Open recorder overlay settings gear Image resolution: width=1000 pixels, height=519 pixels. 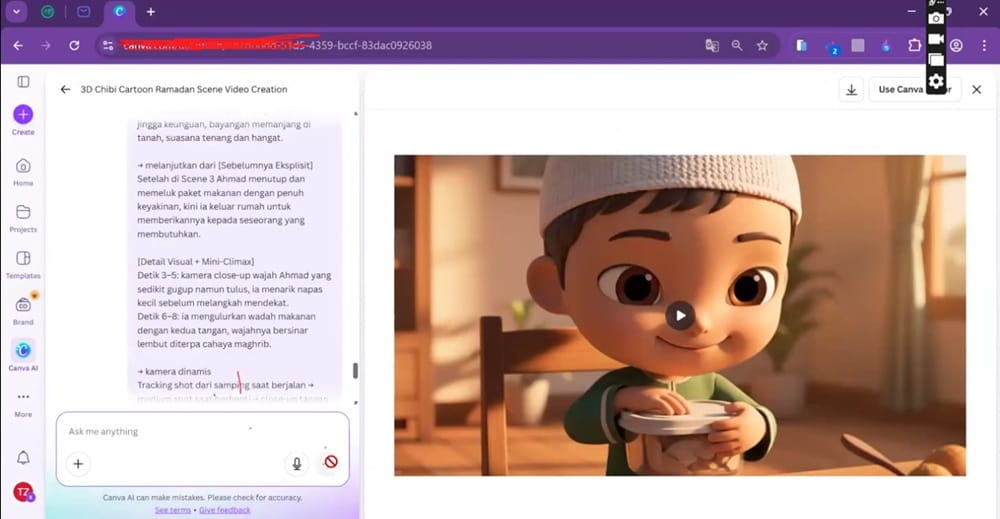[x=936, y=81]
